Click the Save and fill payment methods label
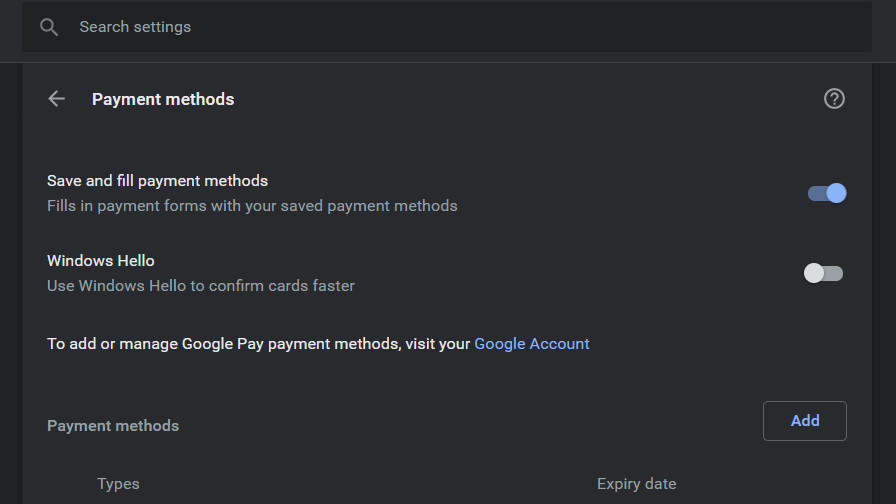The image size is (896, 504). coord(157,181)
